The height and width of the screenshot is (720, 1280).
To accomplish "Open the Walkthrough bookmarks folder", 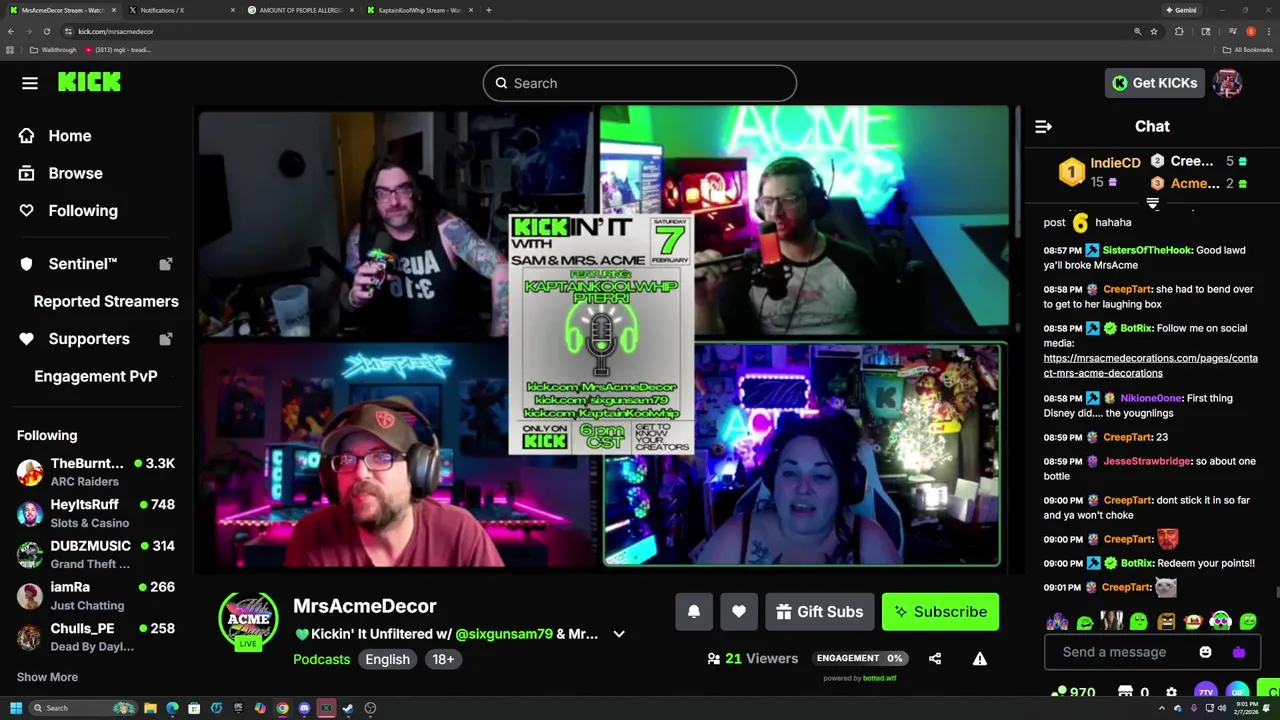I will pos(53,50).
